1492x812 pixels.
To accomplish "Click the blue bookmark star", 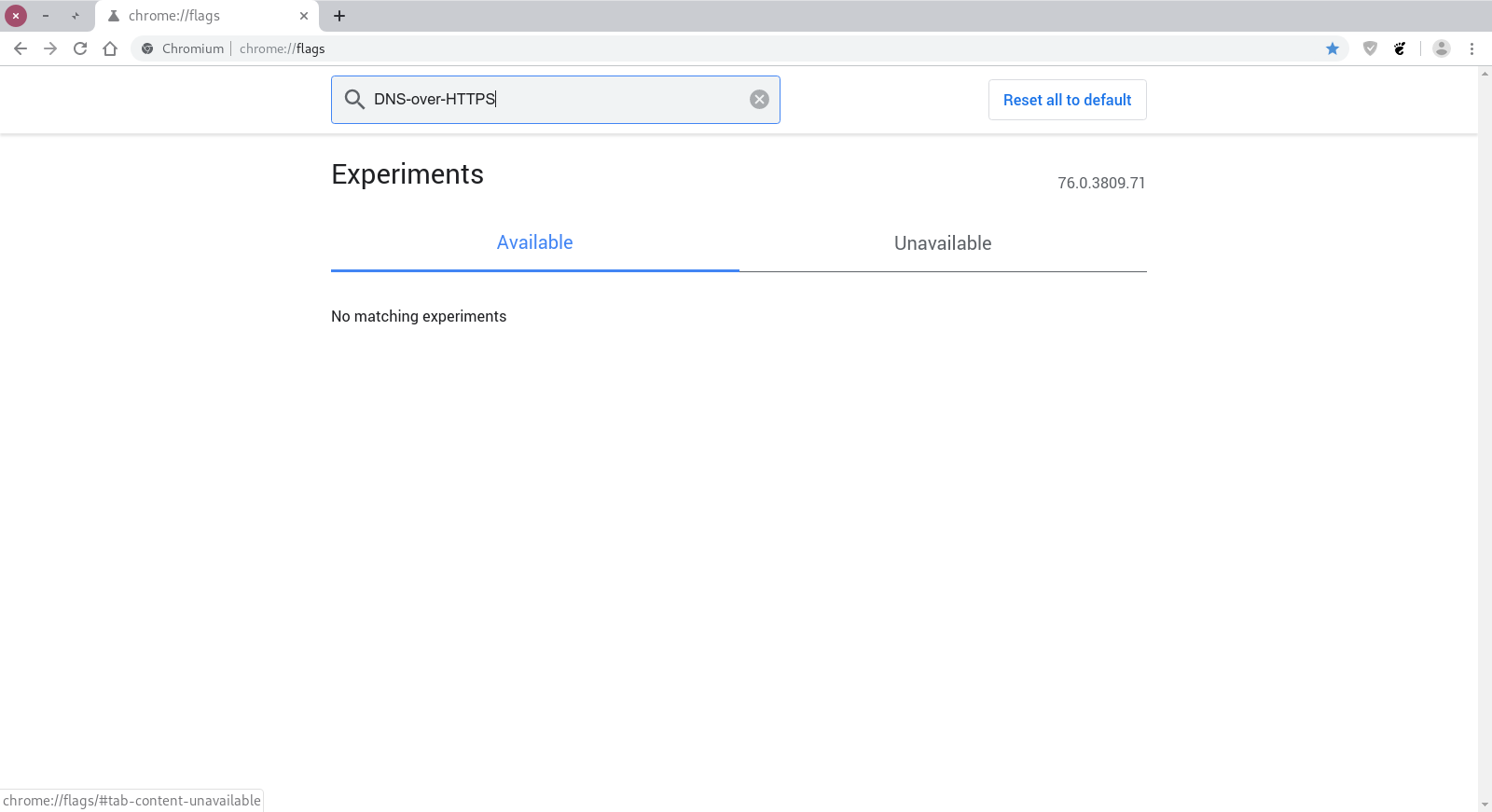I will [1333, 48].
